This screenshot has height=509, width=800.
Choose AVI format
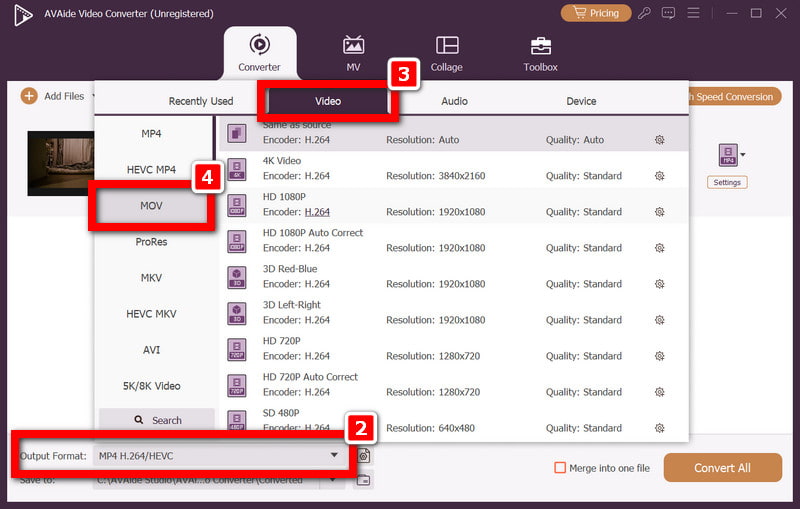click(x=152, y=350)
